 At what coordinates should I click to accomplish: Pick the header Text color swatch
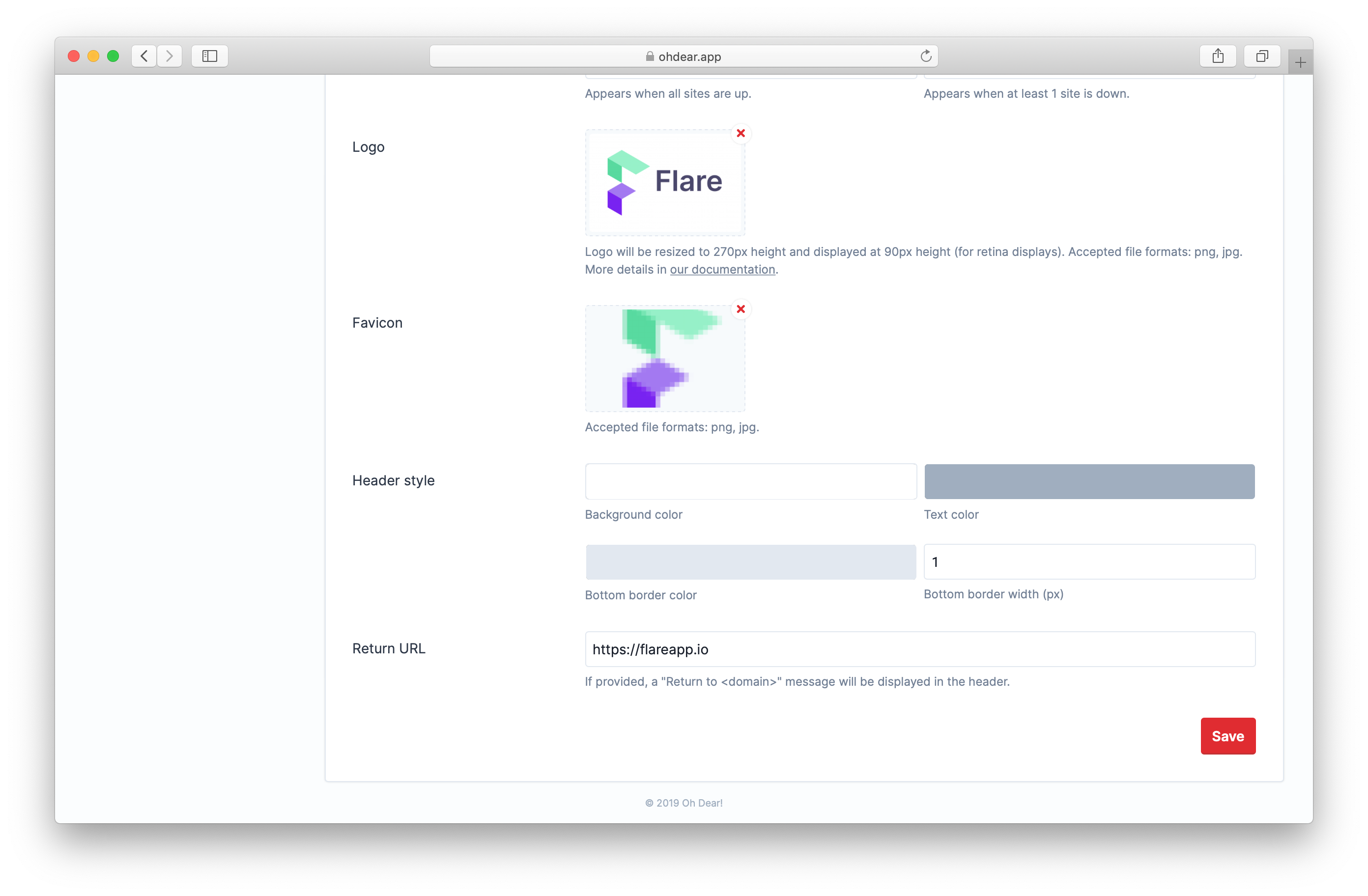tap(1089, 481)
